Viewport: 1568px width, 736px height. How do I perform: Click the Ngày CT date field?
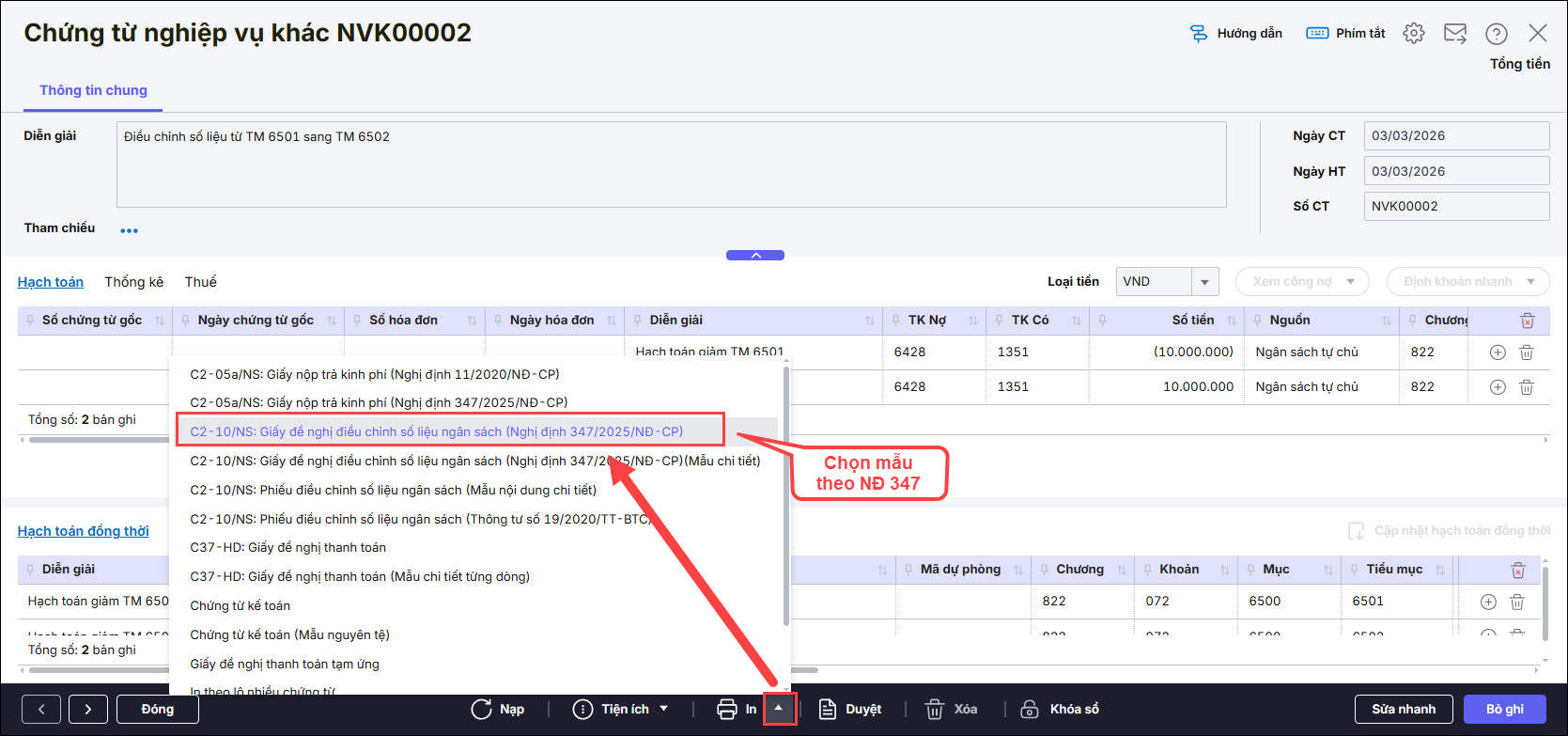tap(1456, 135)
